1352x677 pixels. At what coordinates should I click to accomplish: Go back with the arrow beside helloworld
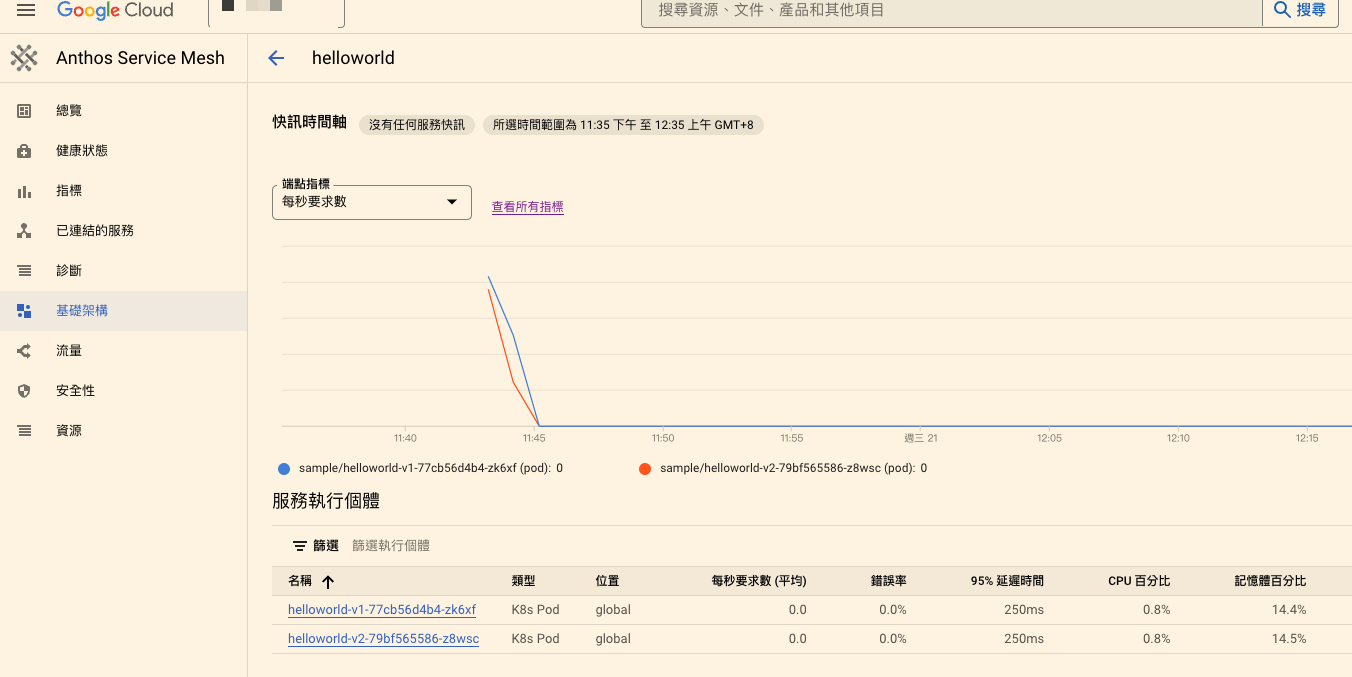pyautogui.click(x=276, y=58)
